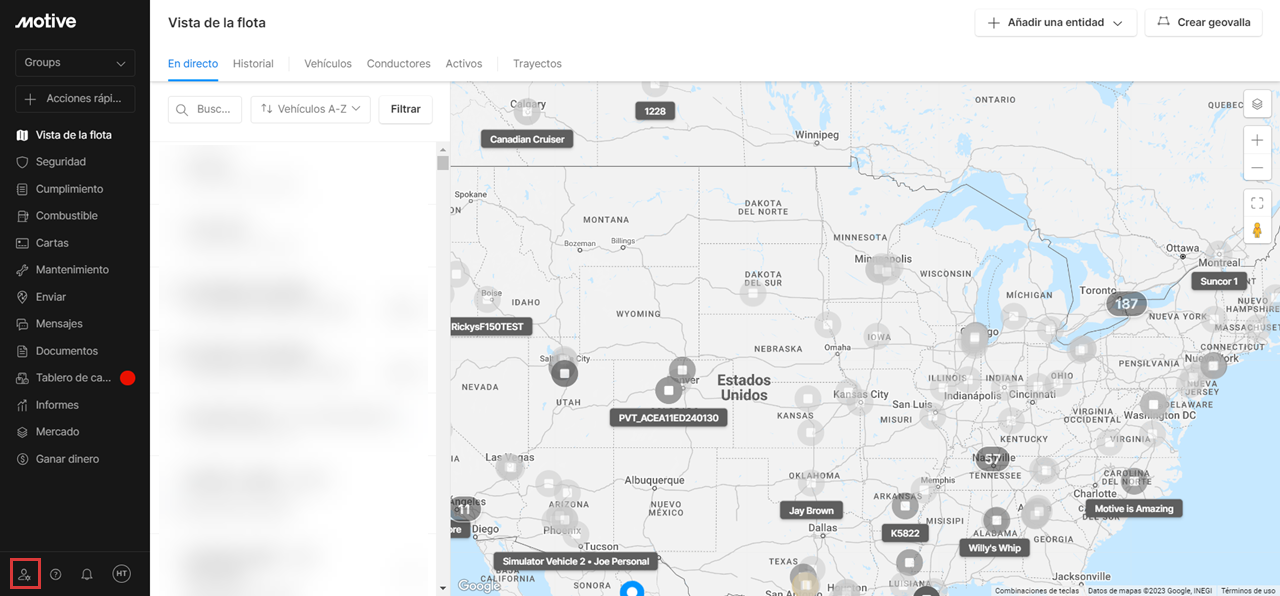Open Seguridad in the sidebar
Viewport: 1280px width, 596px height.
tap(61, 162)
